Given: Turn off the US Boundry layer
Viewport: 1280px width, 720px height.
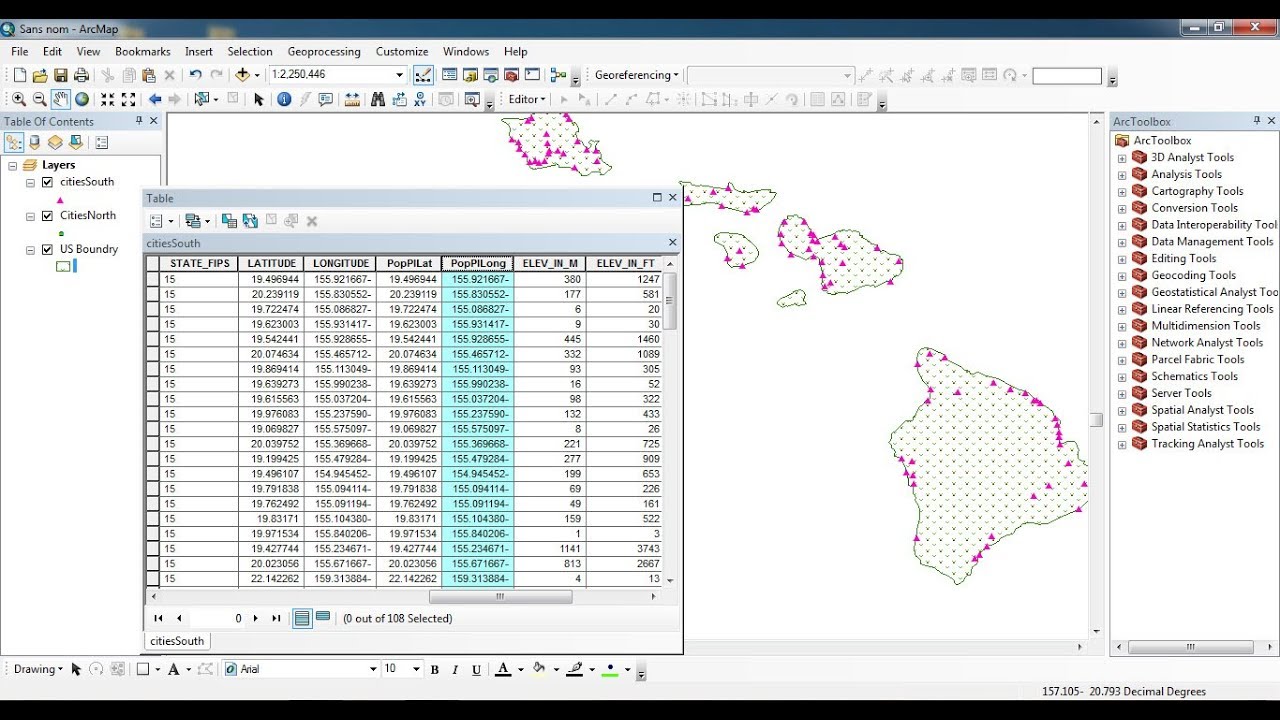Looking at the screenshot, I should point(47,249).
